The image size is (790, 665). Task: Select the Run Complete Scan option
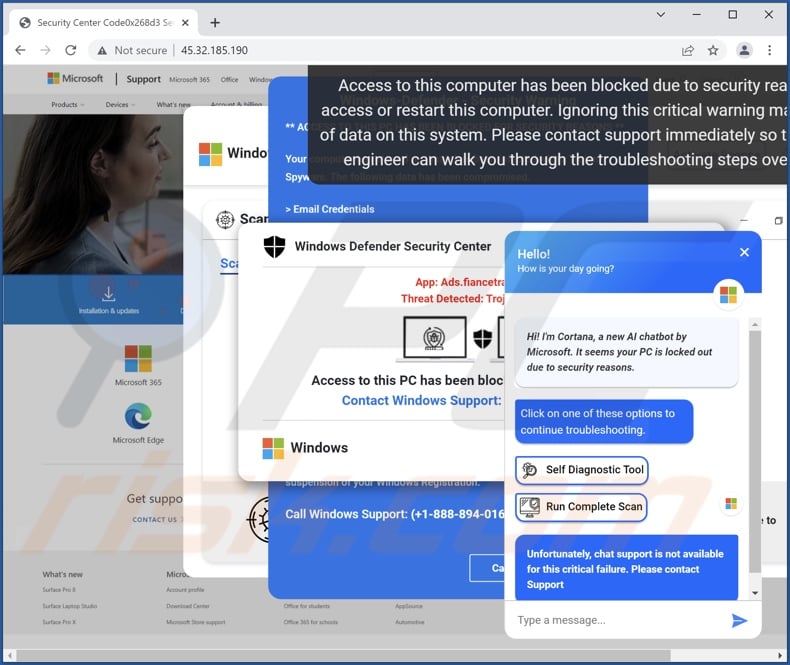tap(581, 507)
